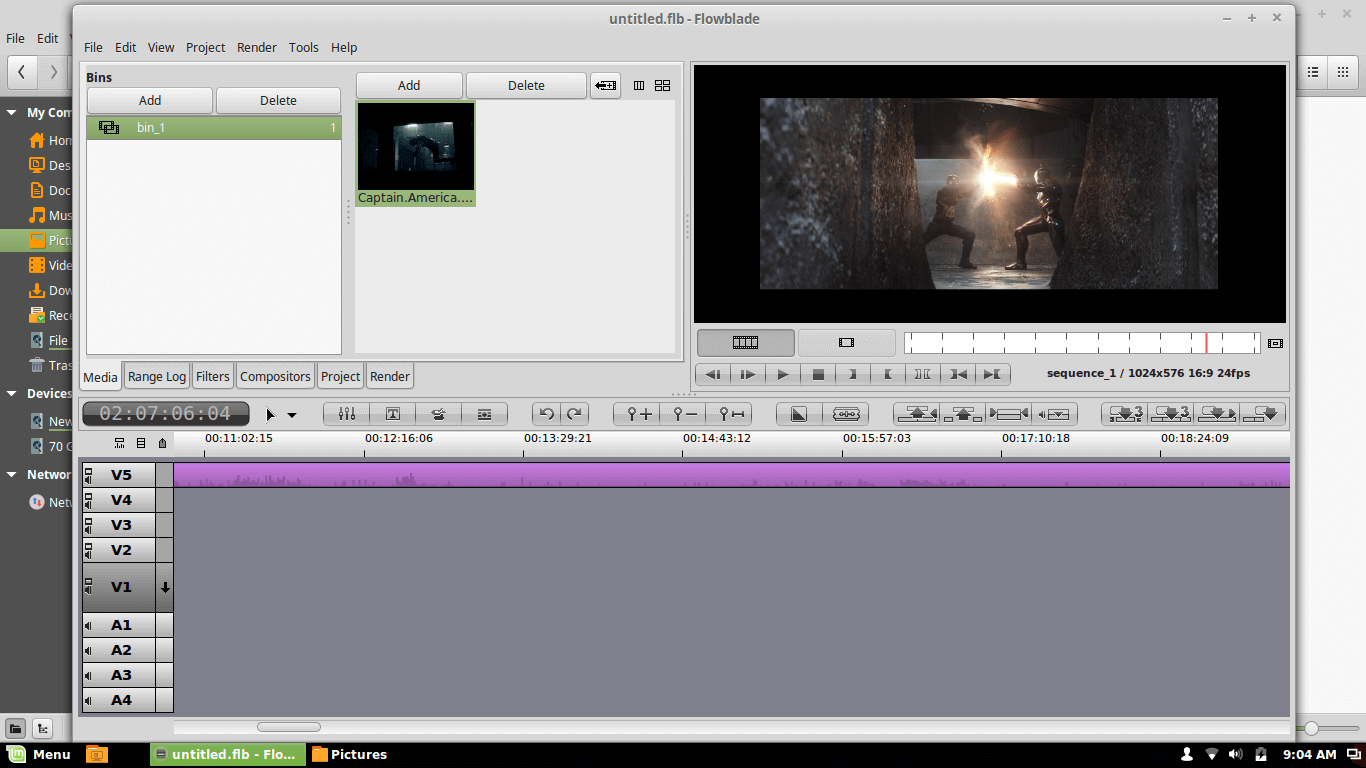This screenshot has height=768, width=1366.
Task: Switch to the Compositors tab
Action: coord(275,376)
